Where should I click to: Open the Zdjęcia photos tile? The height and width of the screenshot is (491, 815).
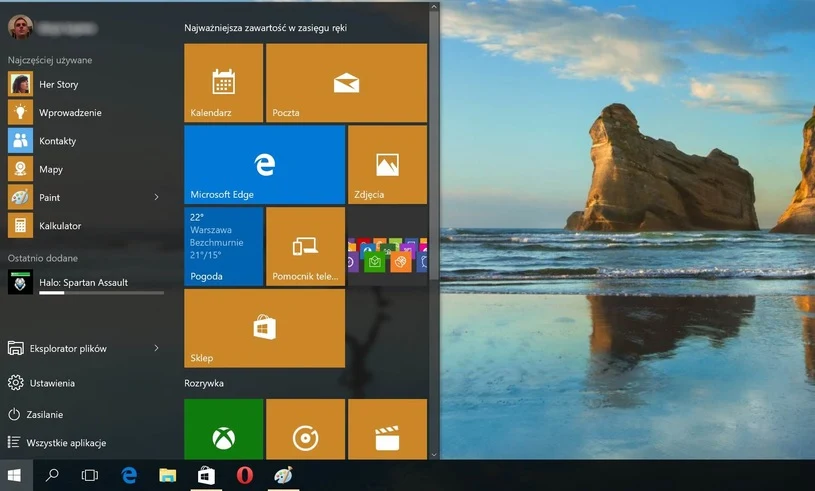388,165
